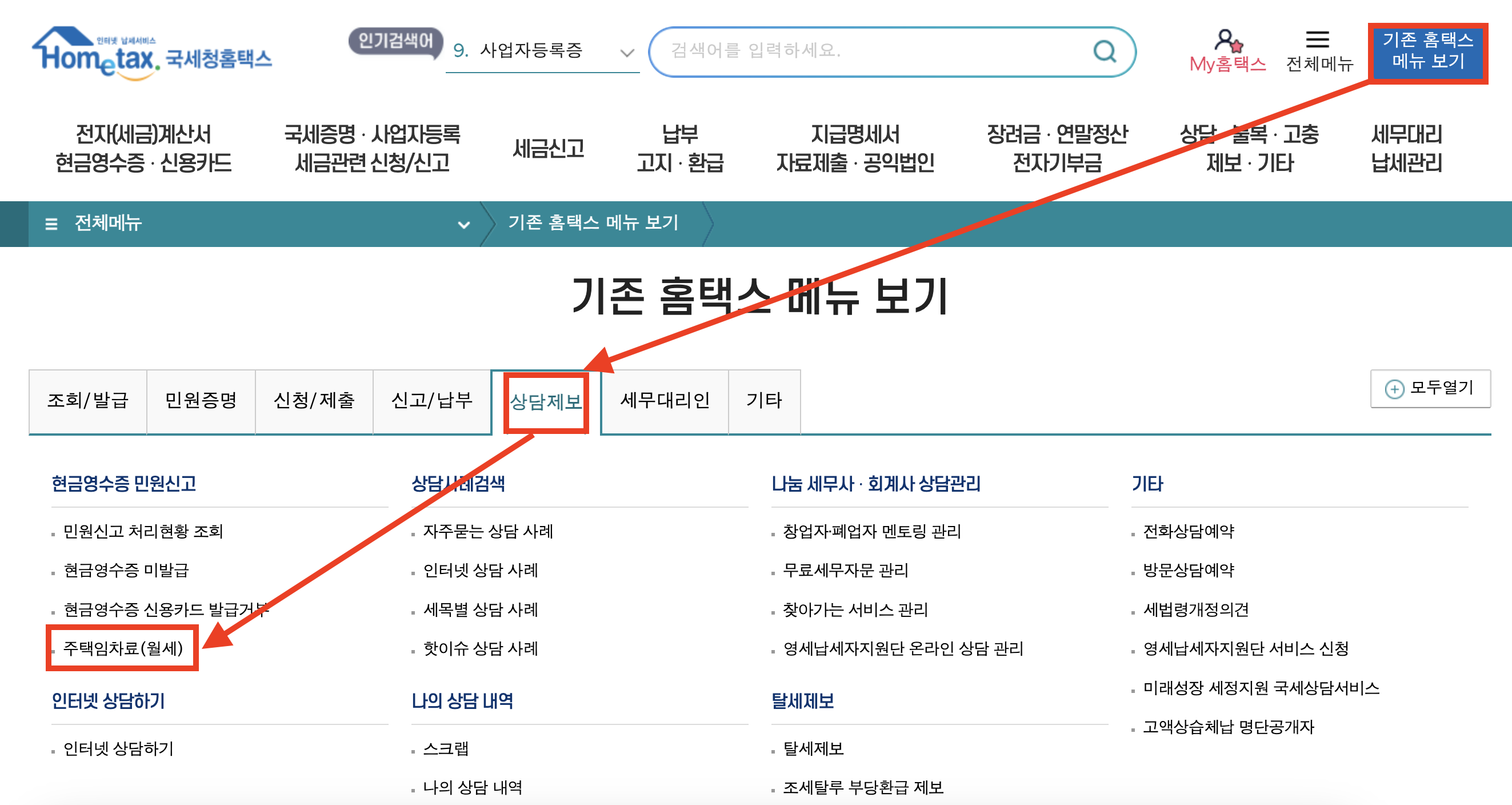Open 전자(세금)계산서 현금영수증·신용카드 menu
Image resolution: width=1512 pixels, height=805 pixels.
click(x=143, y=148)
